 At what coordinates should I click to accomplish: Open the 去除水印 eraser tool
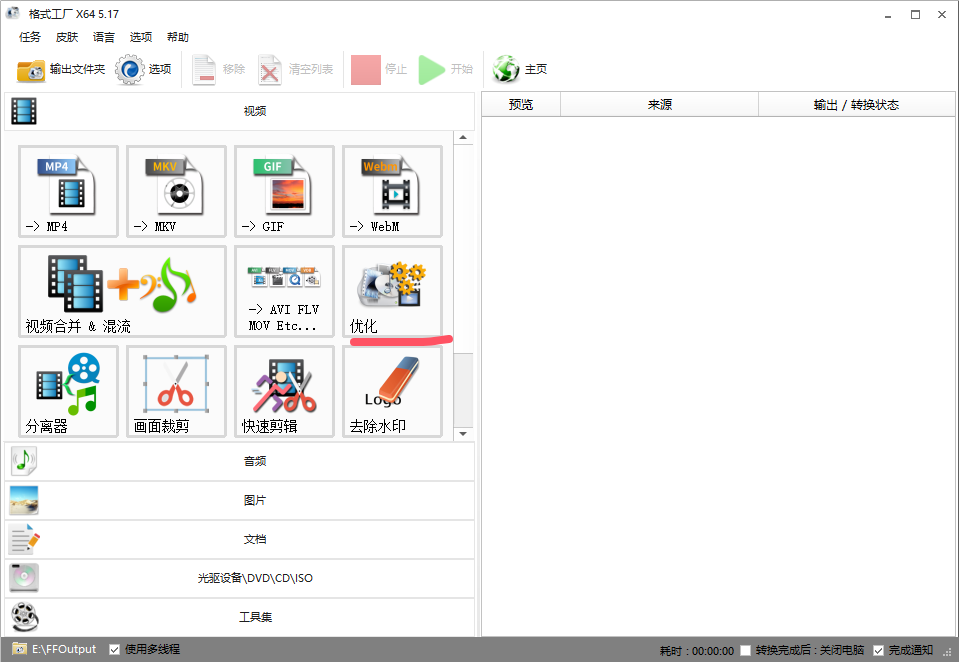coord(392,391)
